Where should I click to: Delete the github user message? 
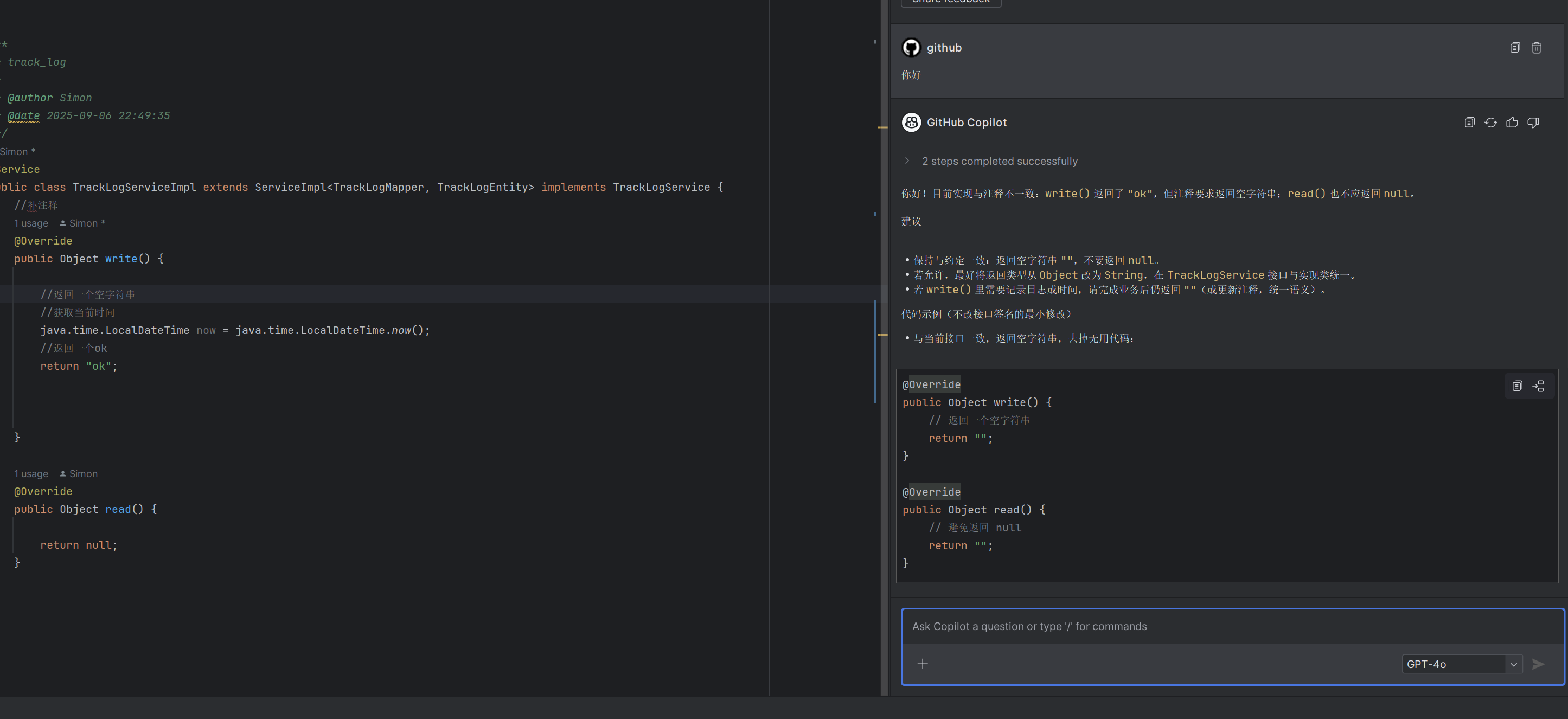coord(1537,48)
